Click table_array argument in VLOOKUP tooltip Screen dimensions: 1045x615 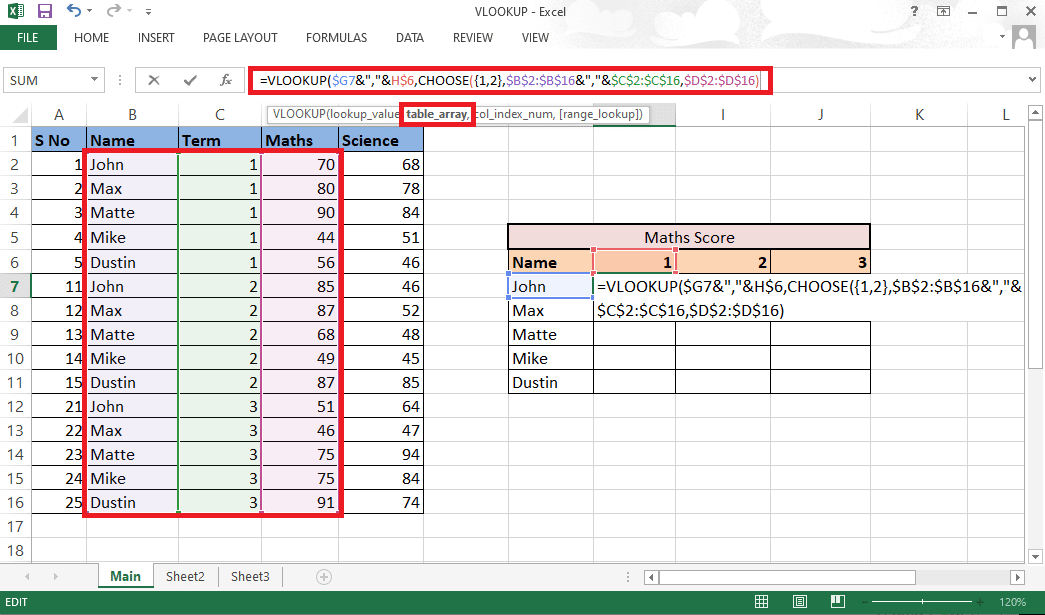(436, 115)
